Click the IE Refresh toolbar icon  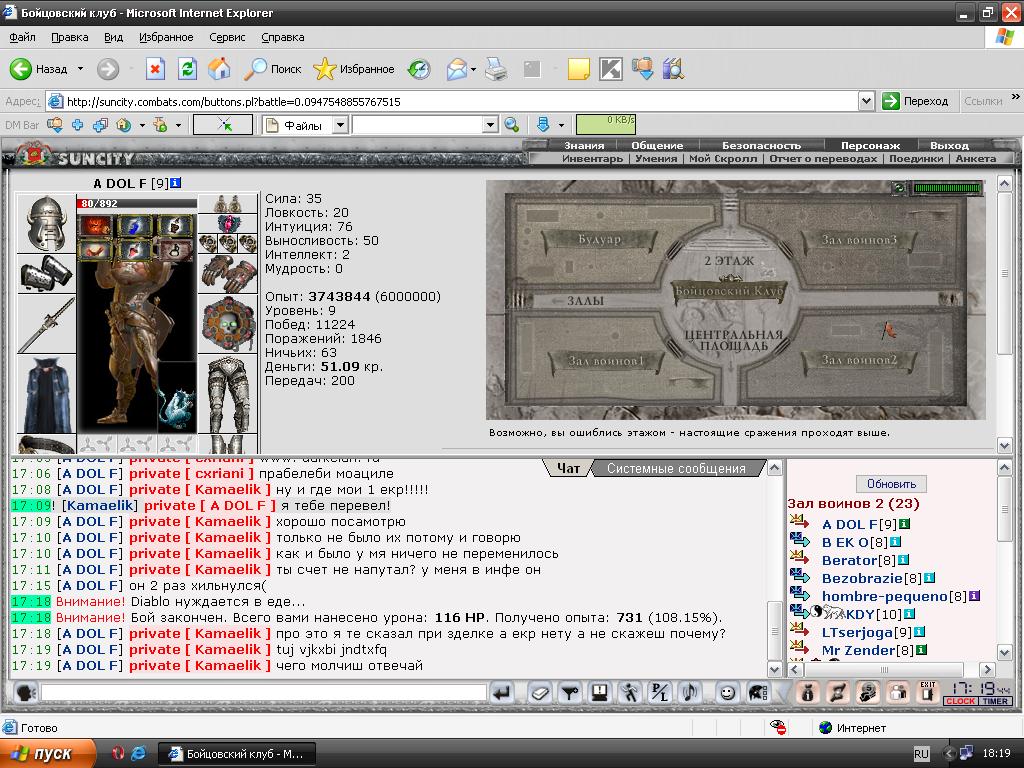187,69
